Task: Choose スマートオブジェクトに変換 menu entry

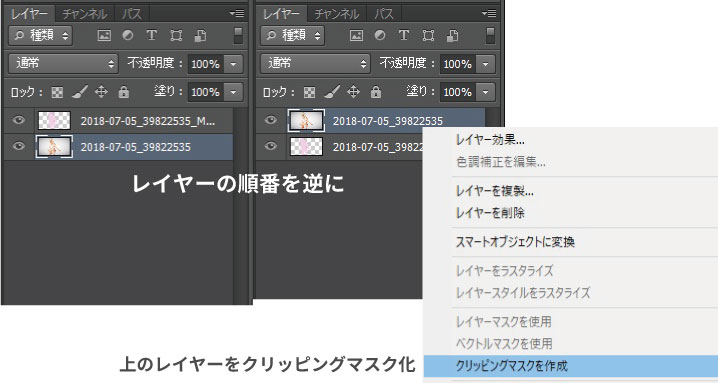Action: [515, 241]
